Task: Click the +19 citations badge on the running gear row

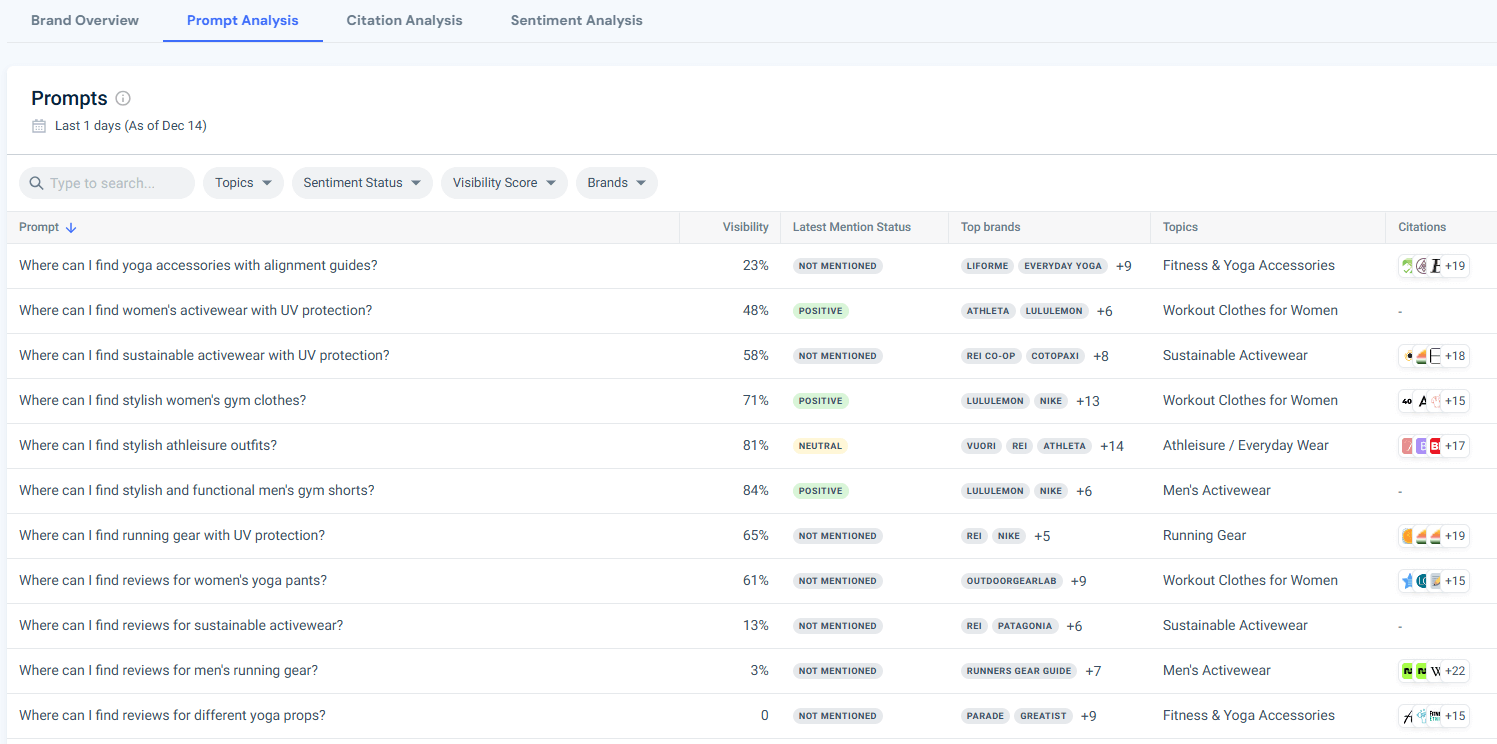Action: tap(1456, 535)
